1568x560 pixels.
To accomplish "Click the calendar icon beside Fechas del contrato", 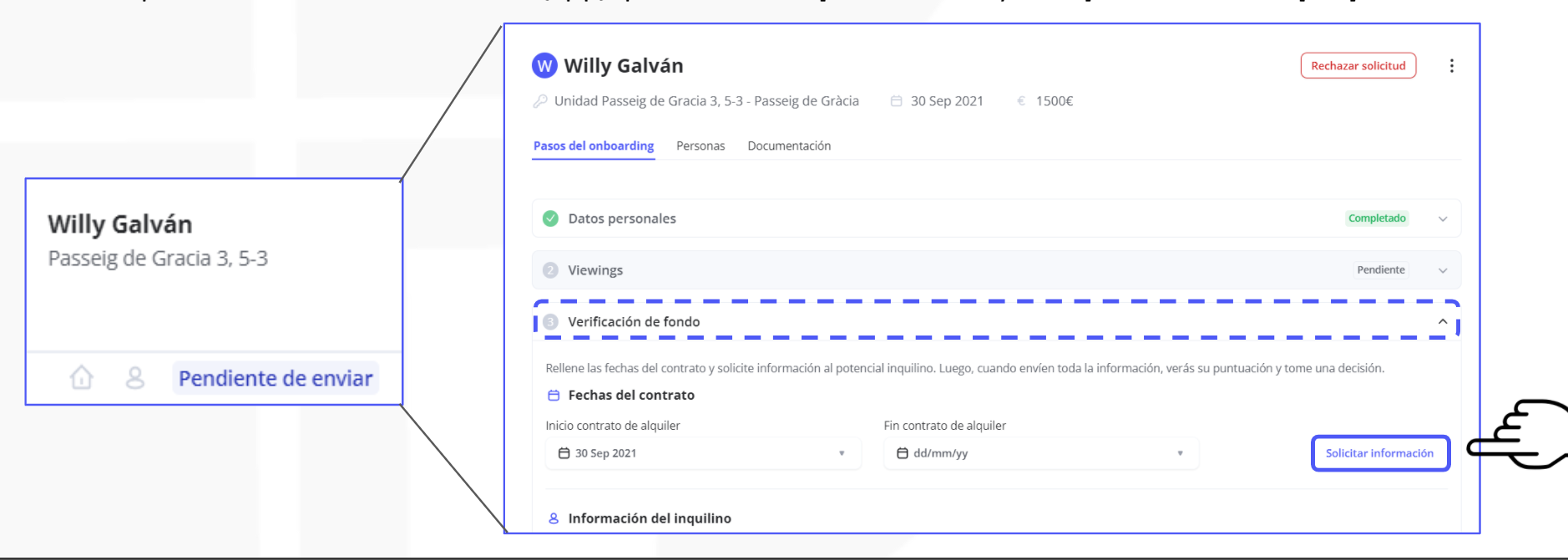I will click(x=554, y=396).
